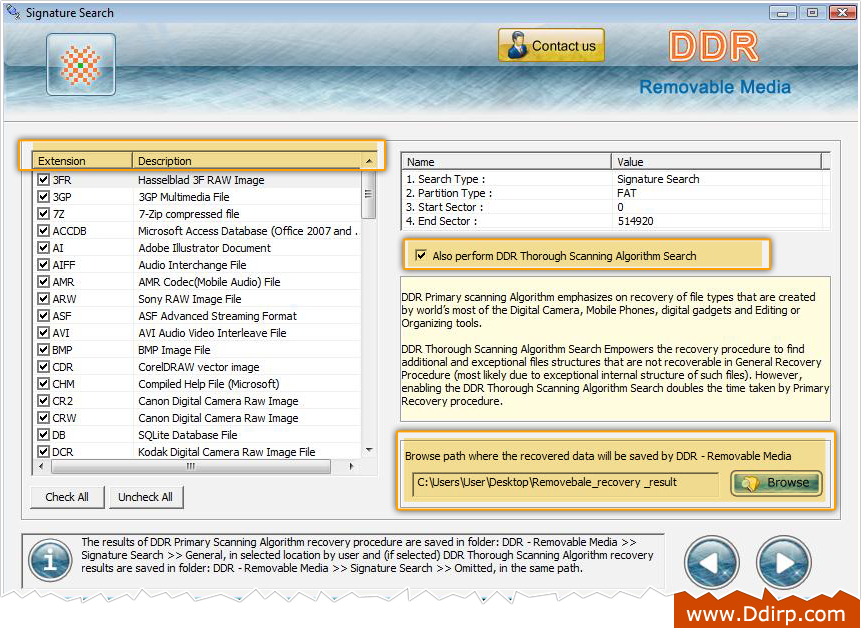Sort by the Description column header
The height and width of the screenshot is (628, 861).
(247, 161)
